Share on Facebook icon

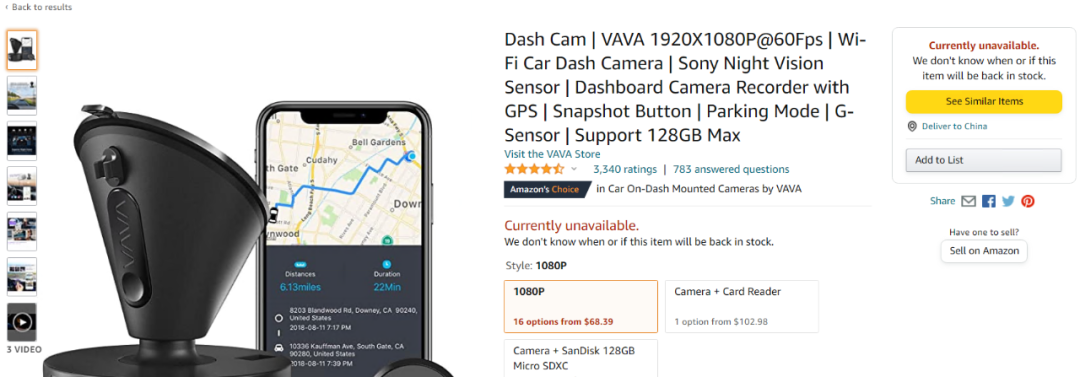coord(988,201)
